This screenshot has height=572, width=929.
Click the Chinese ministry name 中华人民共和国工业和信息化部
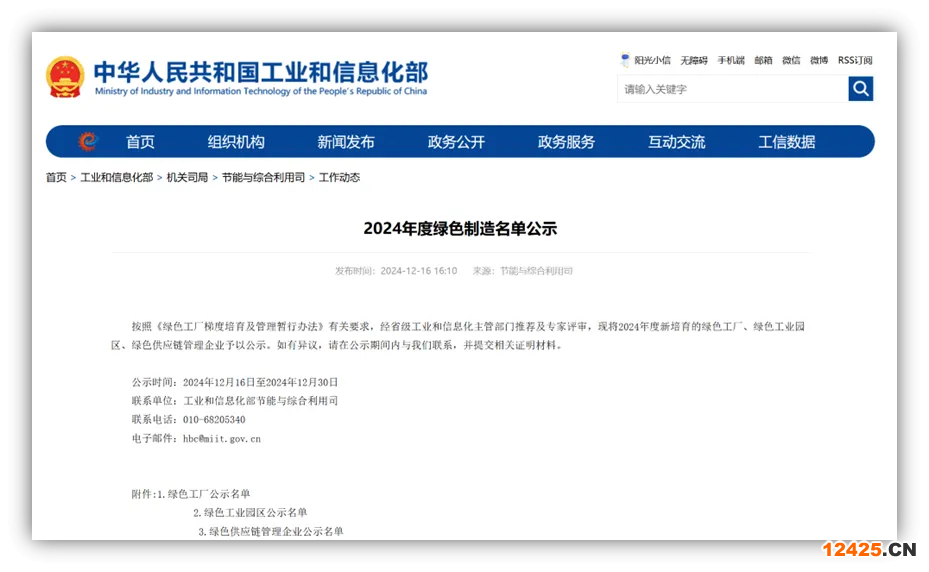[x=261, y=72]
